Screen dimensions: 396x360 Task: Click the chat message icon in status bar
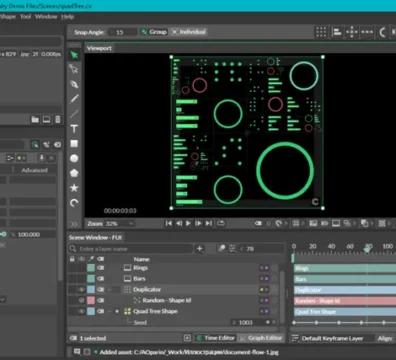point(77,352)
